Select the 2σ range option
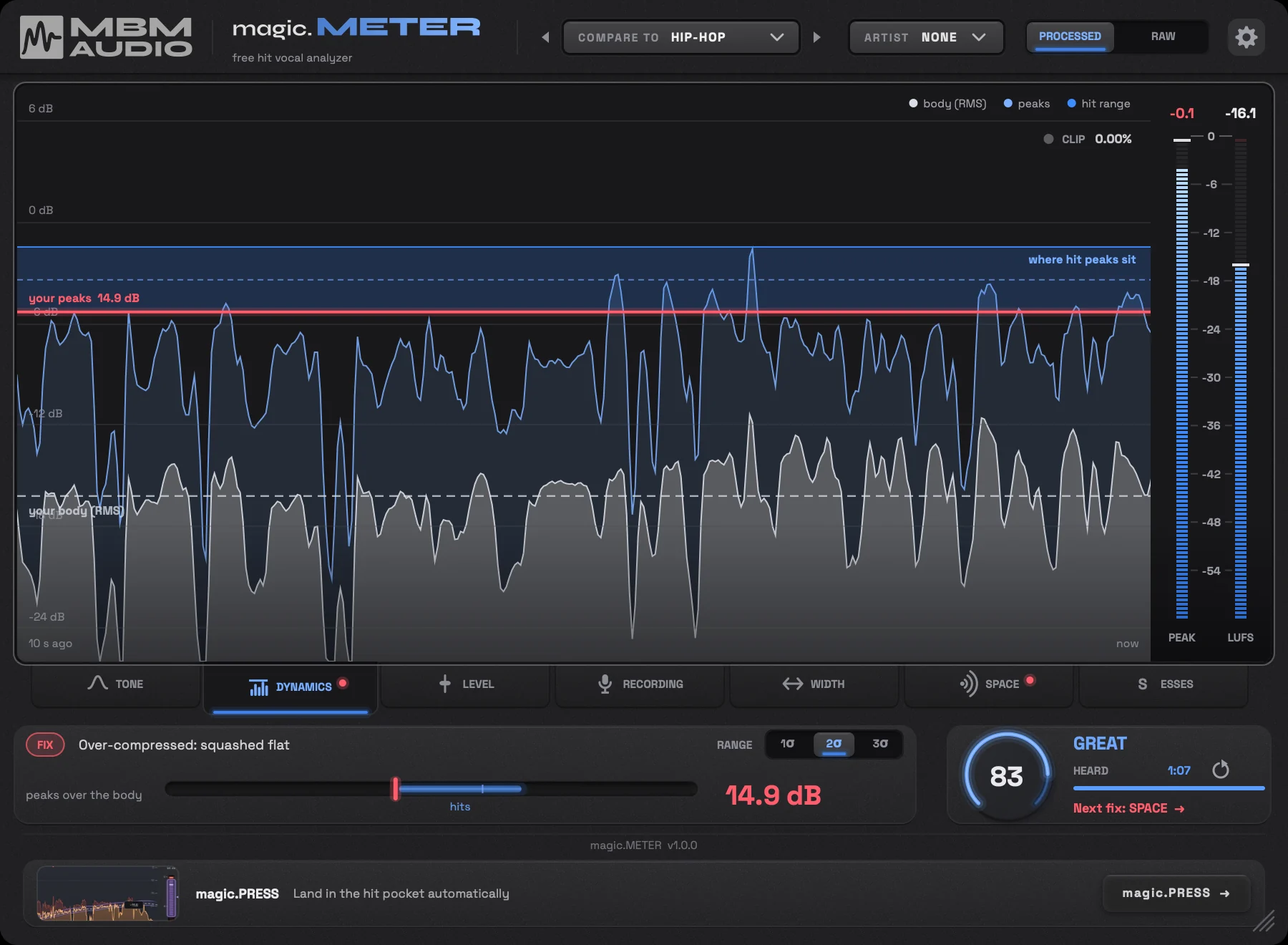 click(x=834, y=744)
